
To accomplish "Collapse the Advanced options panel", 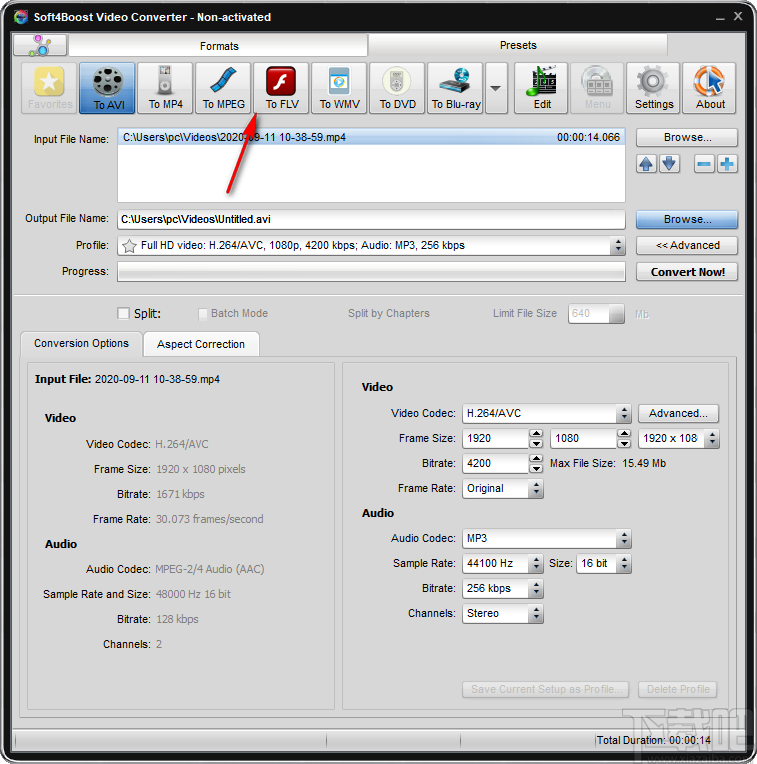I will click(687, 246).
